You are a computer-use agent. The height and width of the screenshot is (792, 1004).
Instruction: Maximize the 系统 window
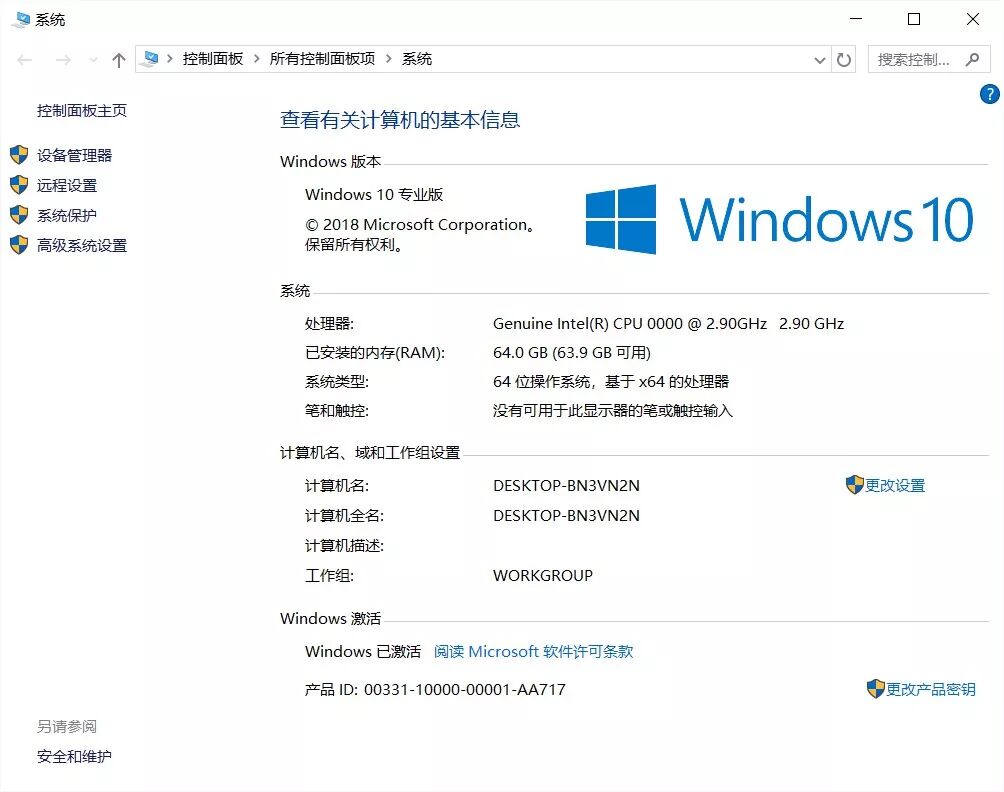(x=914, y=19)
